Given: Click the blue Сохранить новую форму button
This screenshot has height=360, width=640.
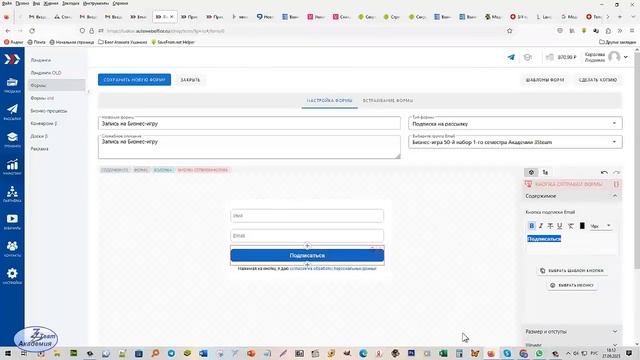Looking at the screenshot, I should click(x=134, y=80).
